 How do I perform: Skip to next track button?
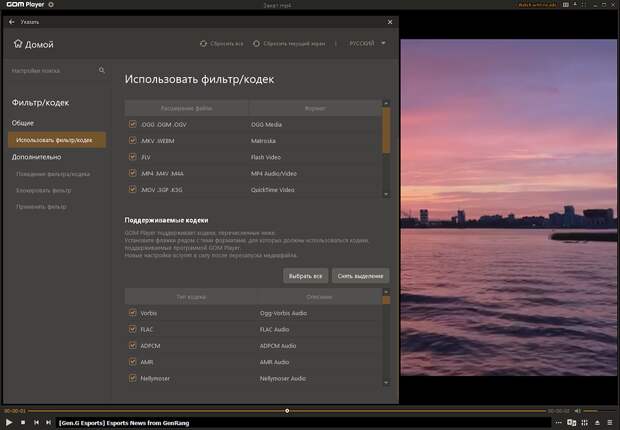click(x=49, y=422)
